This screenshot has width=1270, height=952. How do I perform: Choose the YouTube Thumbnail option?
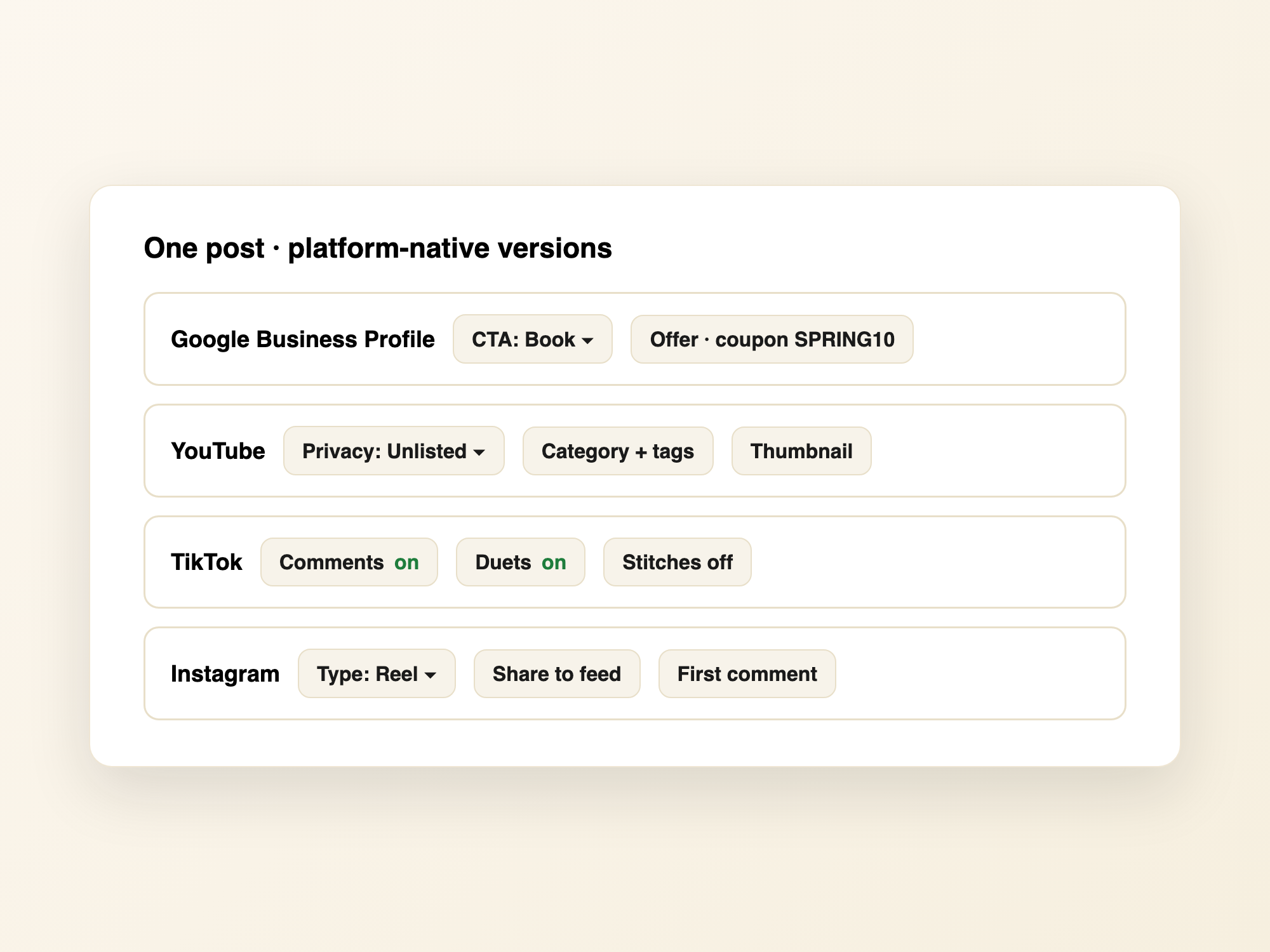801,451
